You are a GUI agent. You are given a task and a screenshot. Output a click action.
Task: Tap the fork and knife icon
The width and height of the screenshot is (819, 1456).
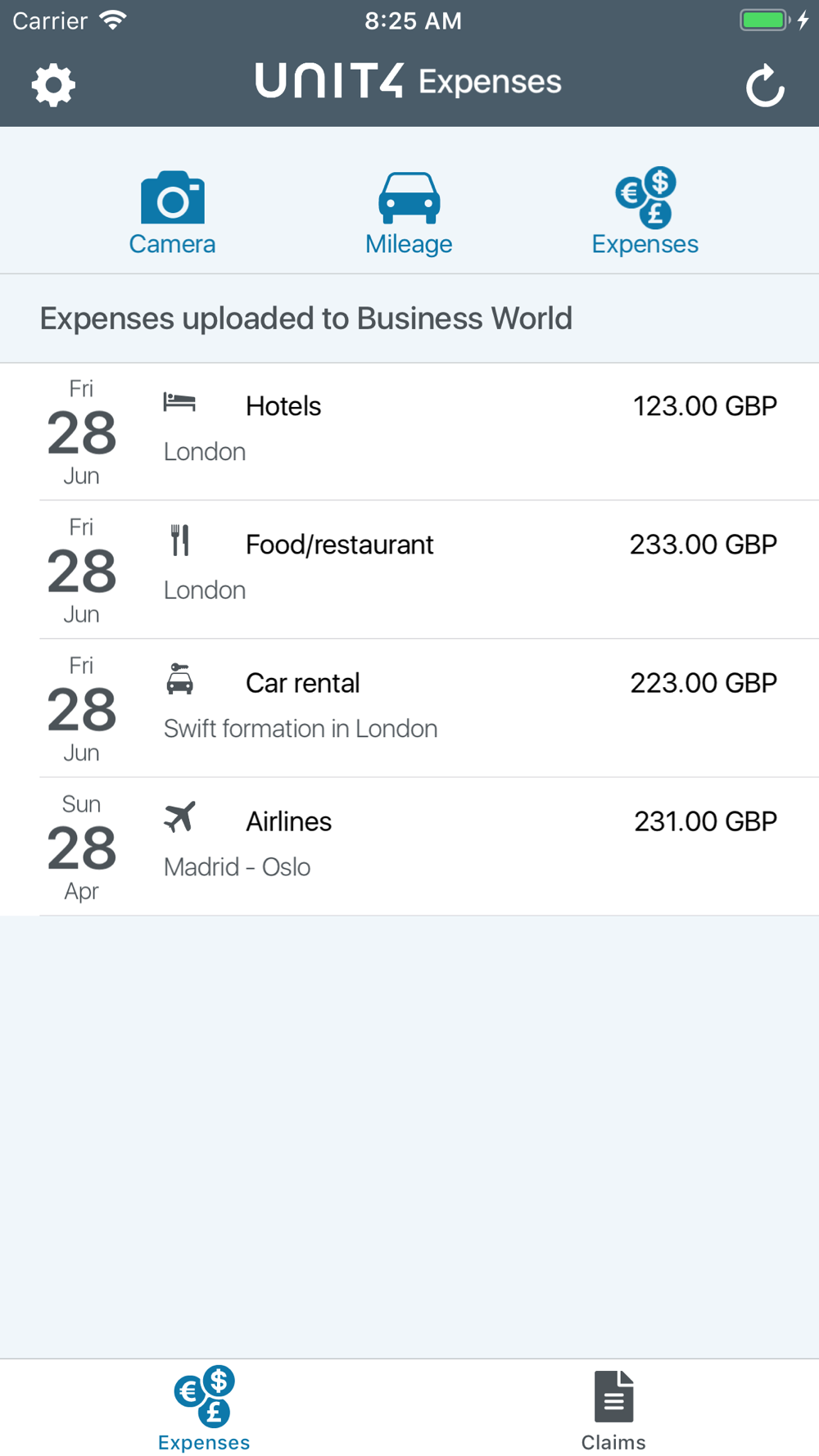180,540
